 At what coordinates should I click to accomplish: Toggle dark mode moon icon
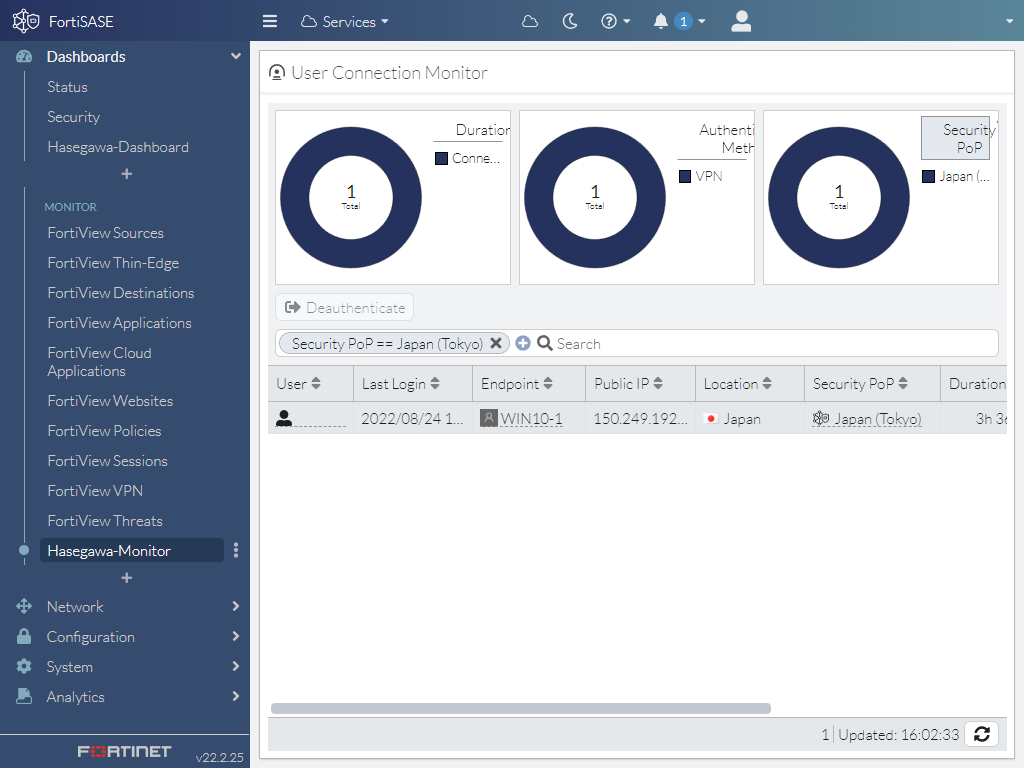pos(570,21)
